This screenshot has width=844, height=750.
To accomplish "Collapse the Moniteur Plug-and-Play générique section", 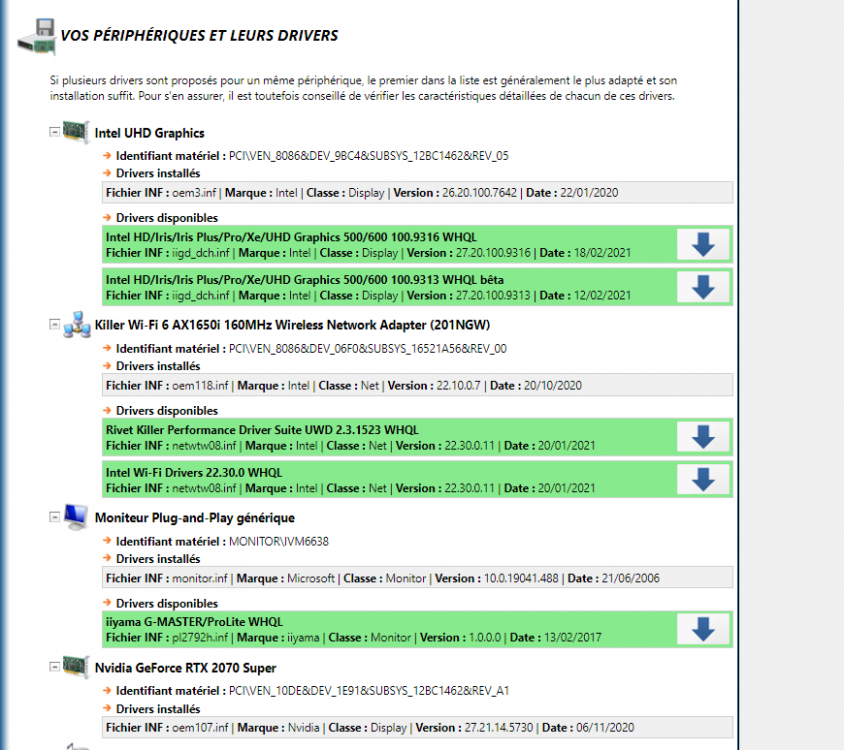I will pos(54,517).
